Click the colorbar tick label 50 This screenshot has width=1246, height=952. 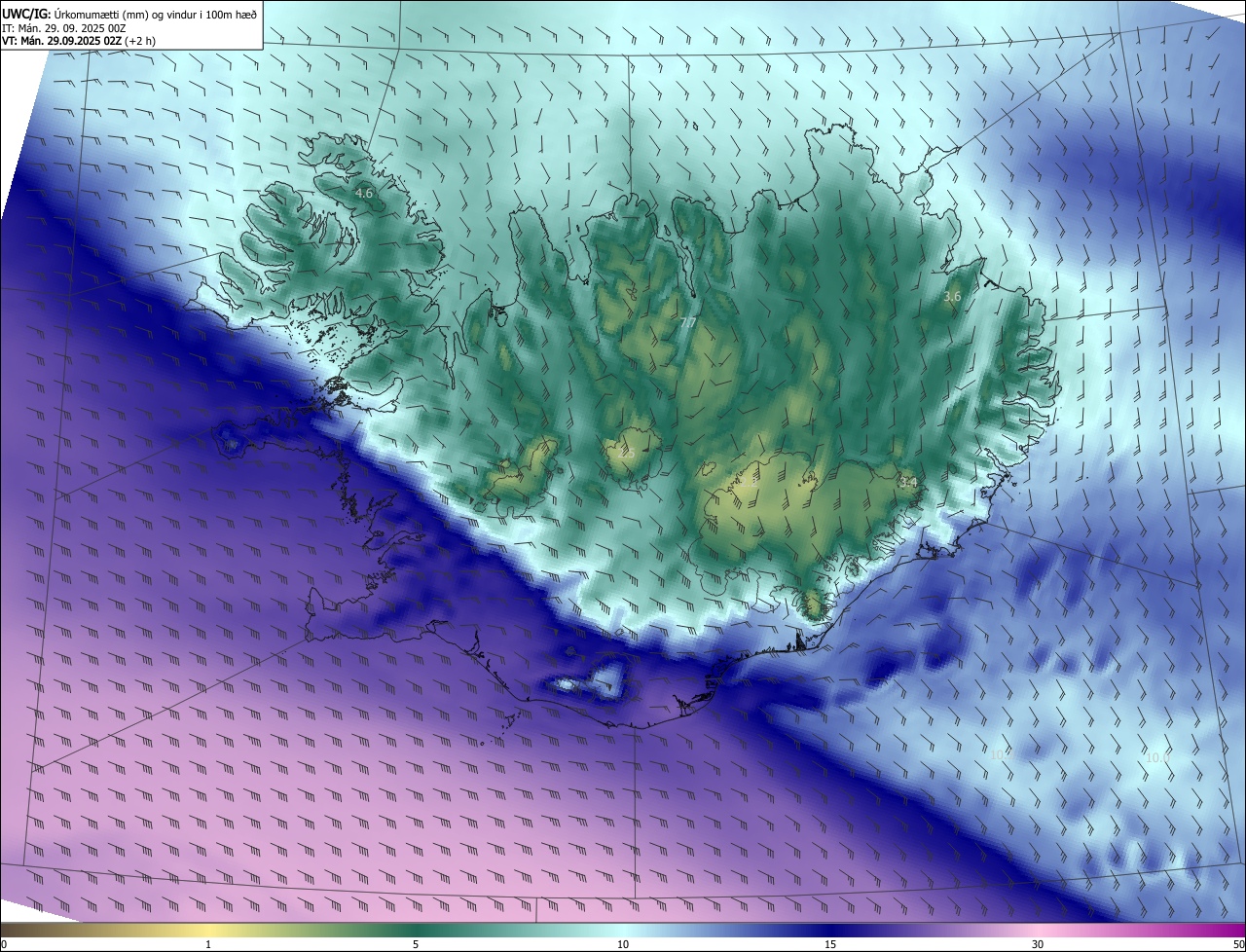(x=1238, y=944)
